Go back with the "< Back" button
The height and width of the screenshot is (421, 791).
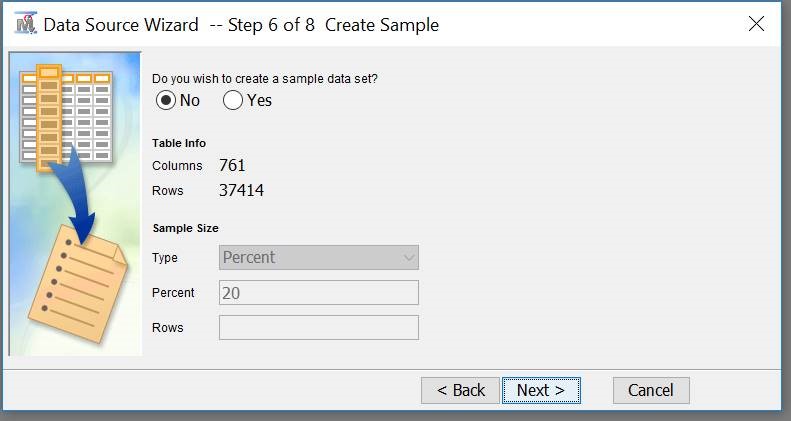(x=461, y=390)
